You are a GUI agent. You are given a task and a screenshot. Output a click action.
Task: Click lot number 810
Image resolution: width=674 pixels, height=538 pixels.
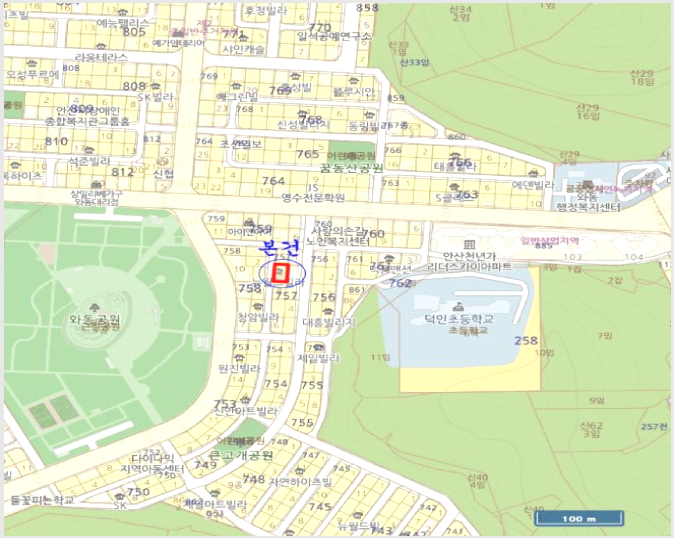[x=56, y=141]
